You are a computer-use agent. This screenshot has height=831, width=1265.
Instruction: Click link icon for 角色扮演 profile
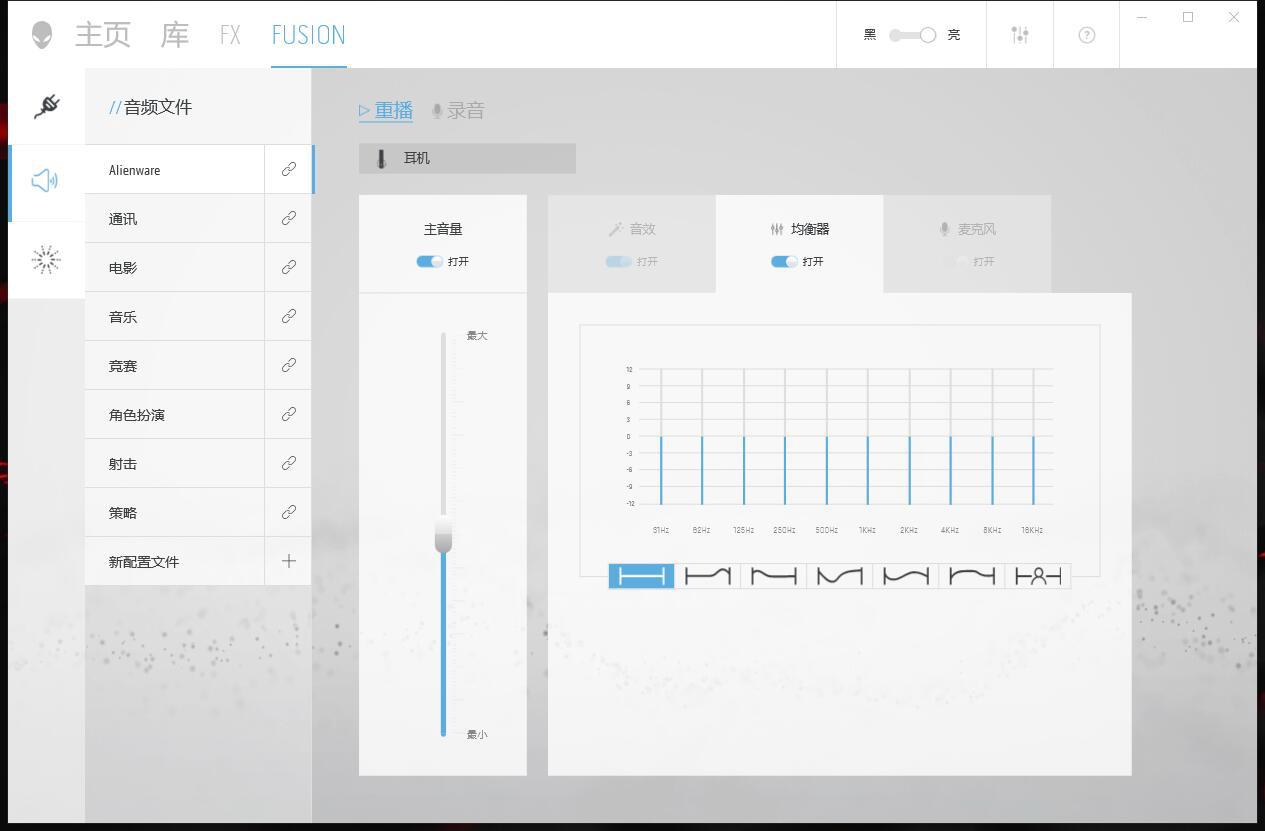pyautogui.click(x=289, y=414)
